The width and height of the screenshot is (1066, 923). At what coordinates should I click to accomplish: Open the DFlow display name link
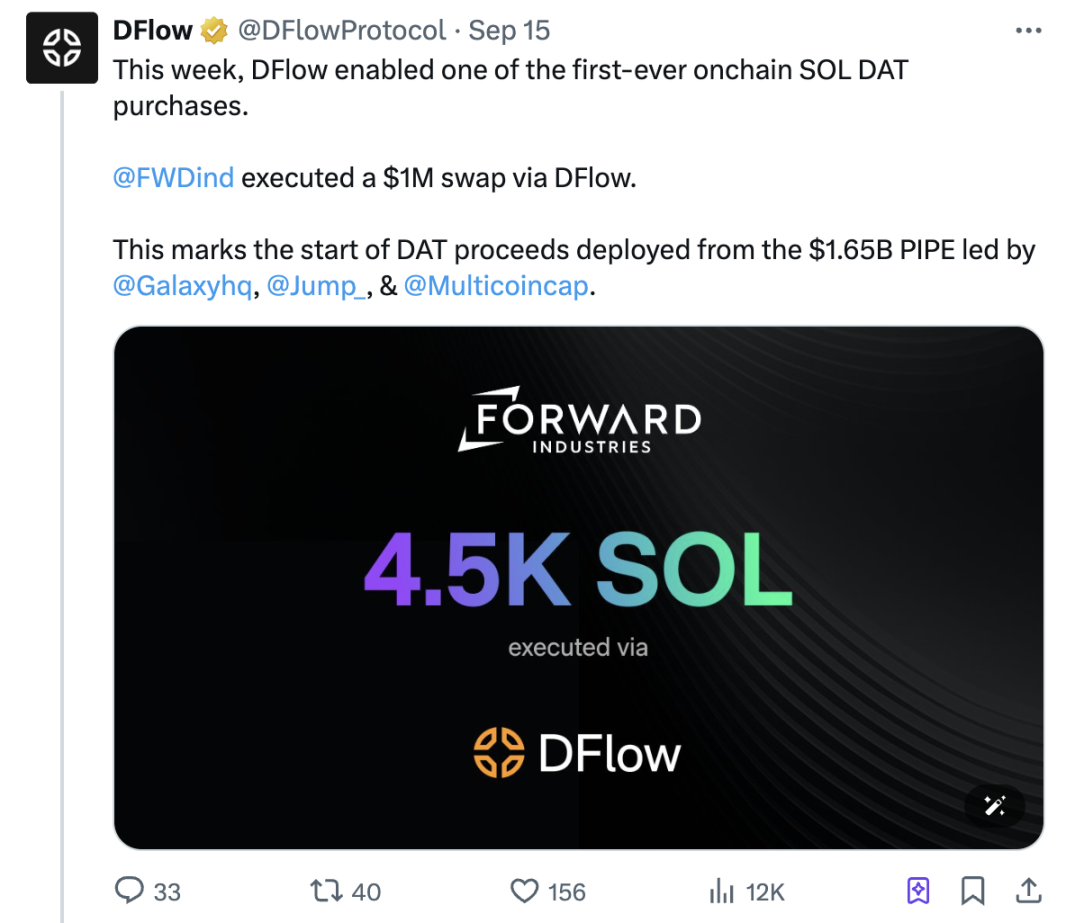[152, 31]
